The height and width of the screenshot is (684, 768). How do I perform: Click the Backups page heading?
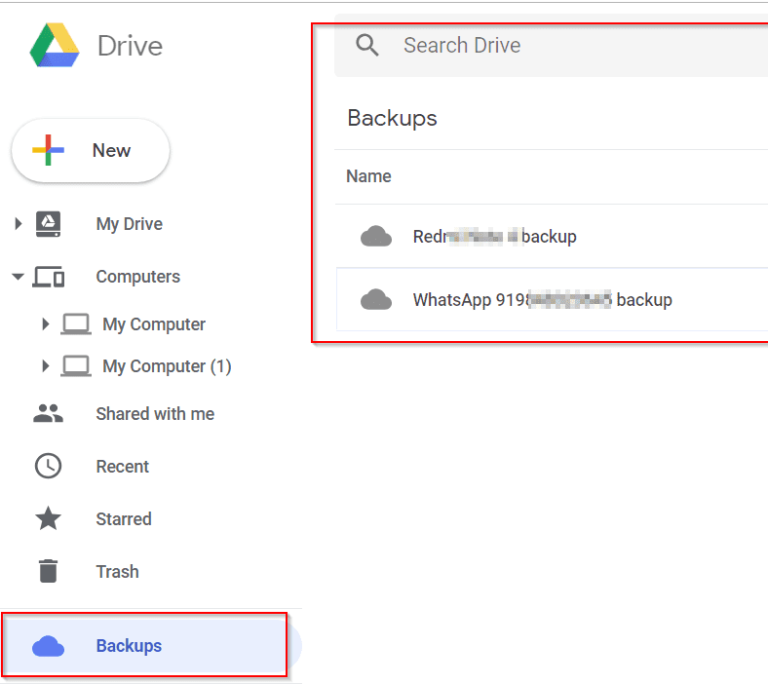point(392,119)
